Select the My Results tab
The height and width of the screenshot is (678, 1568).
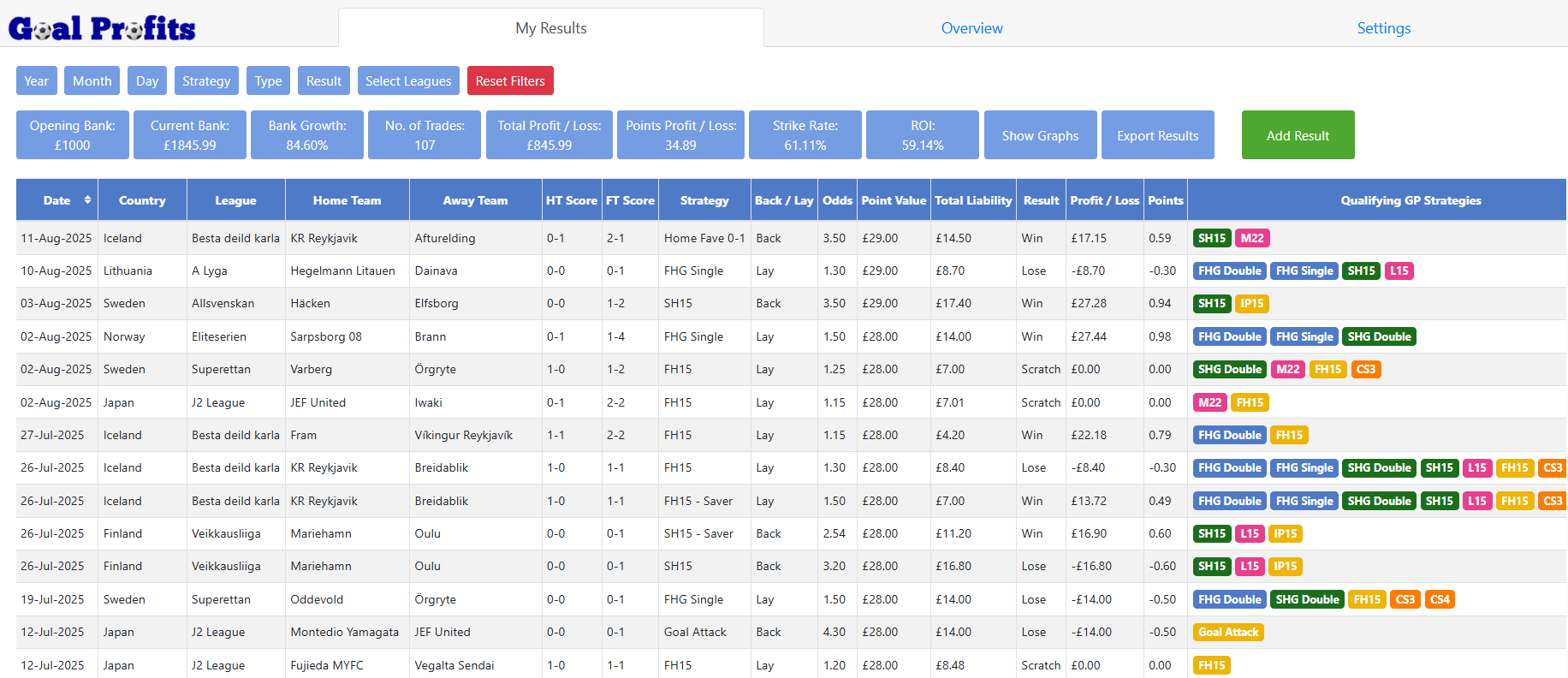551,28
